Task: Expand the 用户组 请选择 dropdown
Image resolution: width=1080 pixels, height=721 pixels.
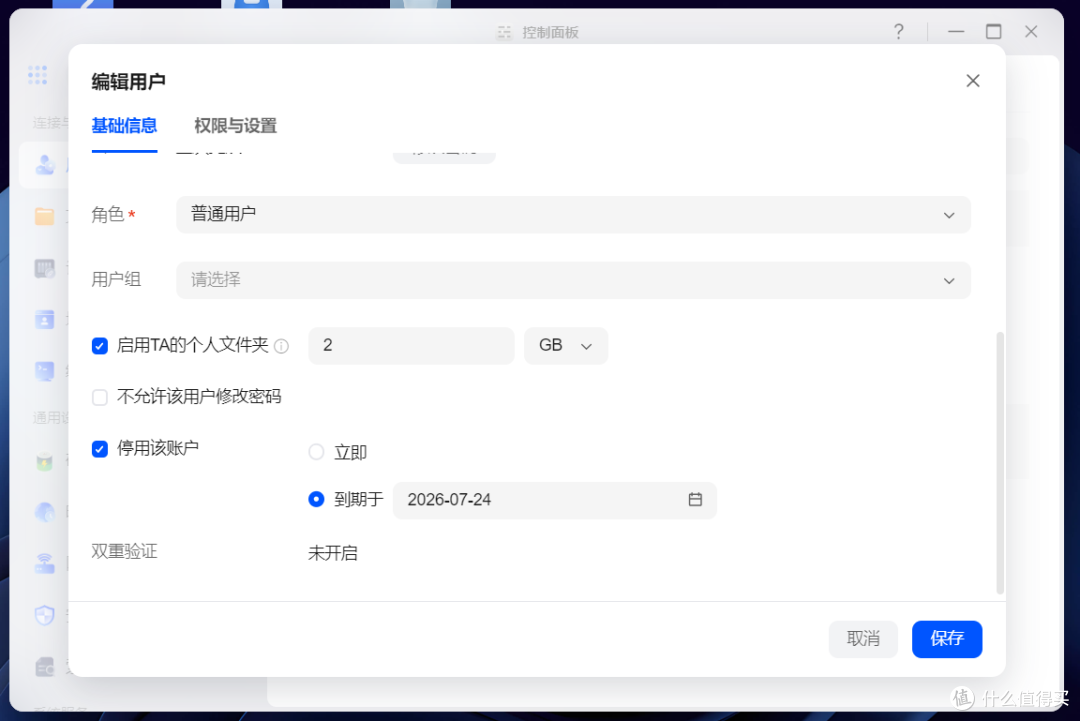Action: pyautogui.click(x=573, y=280)
